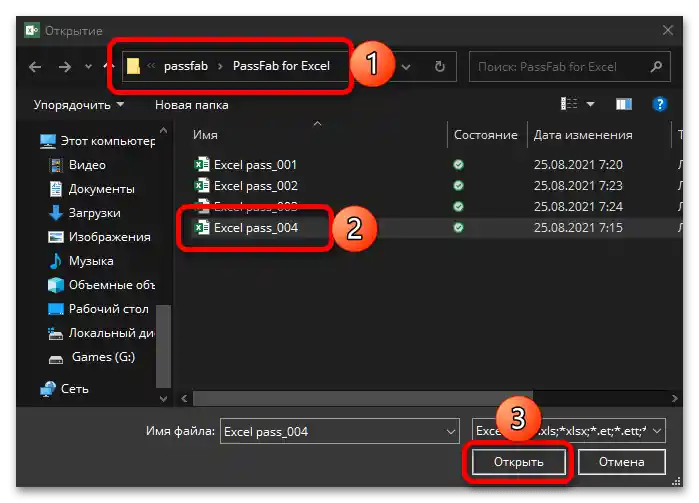
Task: Click Excel icon of Excel pass_004
Action: tap(202, 227)
